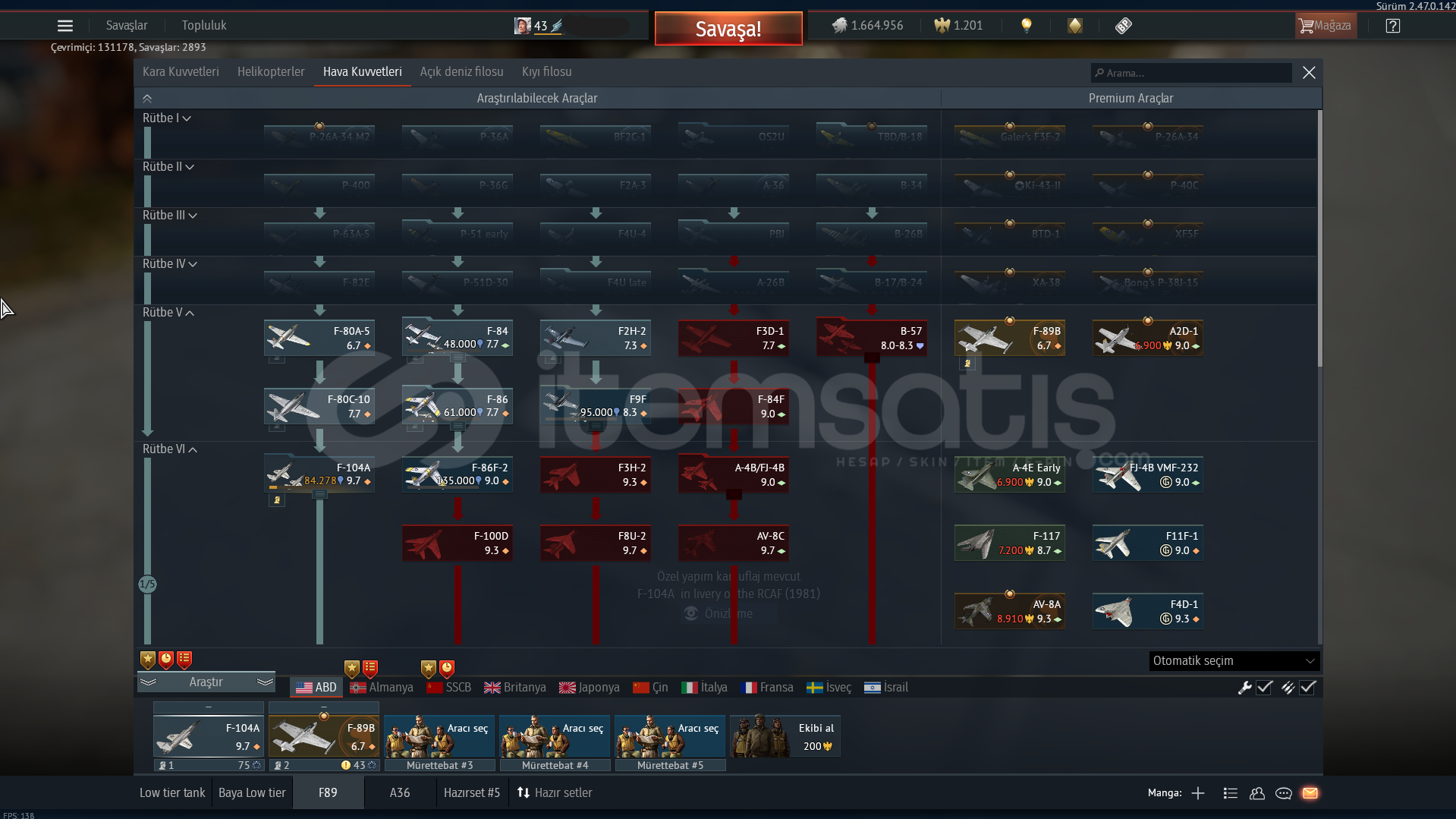This screenshot has height=819, width=1456.
Task: Collapse all ranks with double chevron
Action: [x=147, y=99]
